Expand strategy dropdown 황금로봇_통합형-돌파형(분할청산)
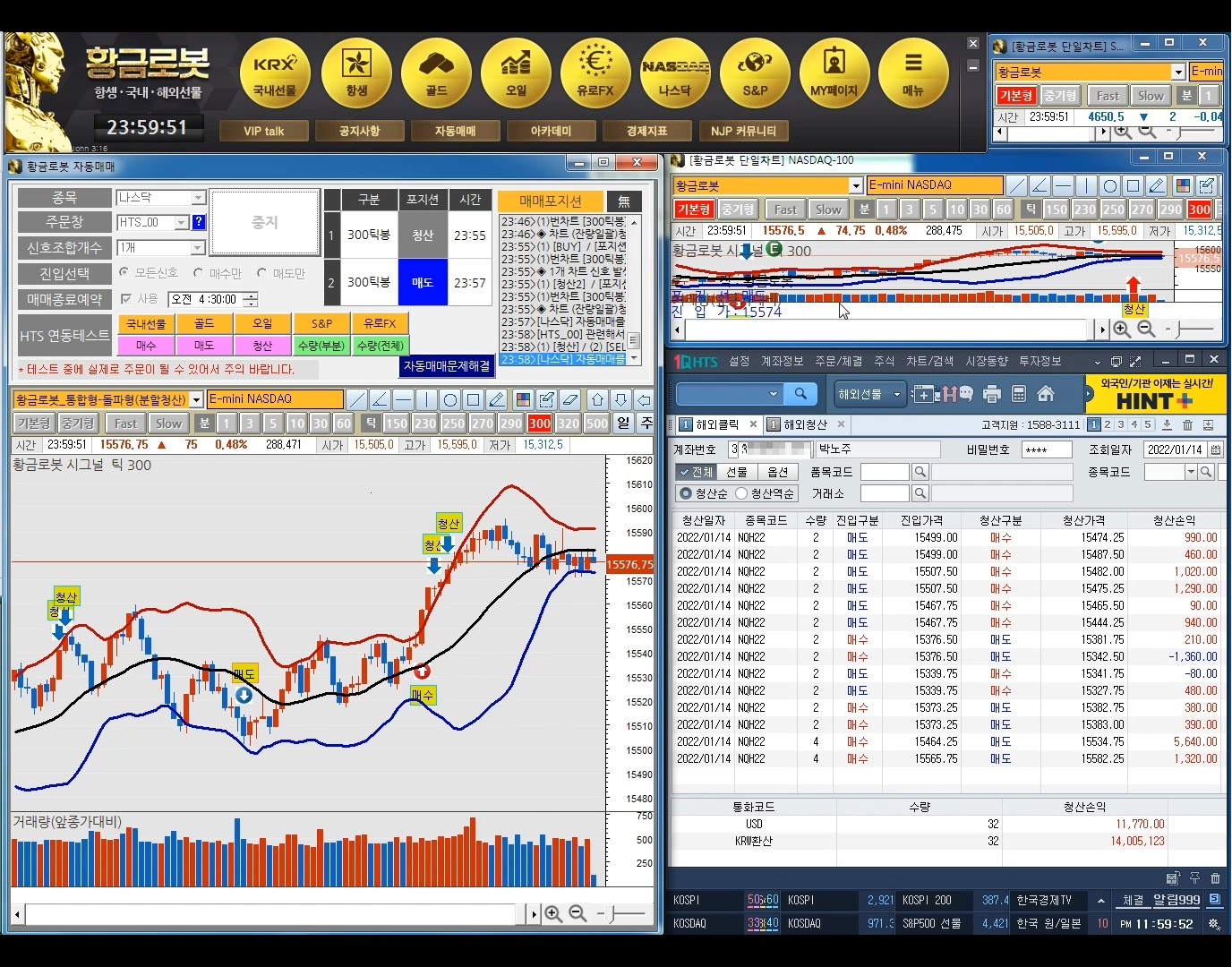1232x967 pixels. pos(196,399)
